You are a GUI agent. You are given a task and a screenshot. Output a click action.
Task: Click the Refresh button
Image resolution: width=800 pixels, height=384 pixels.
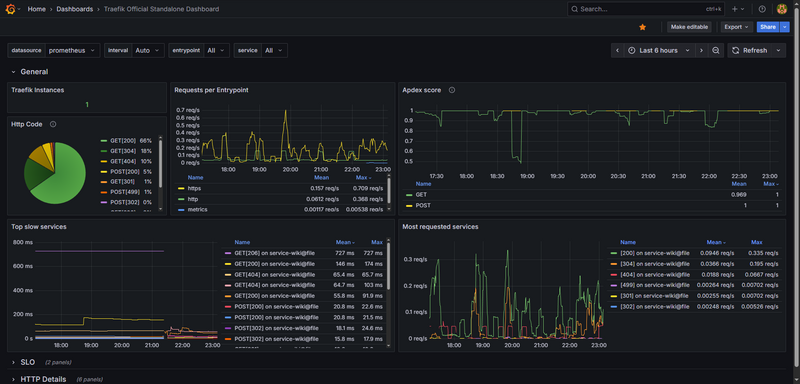click(x=749, y=50)
